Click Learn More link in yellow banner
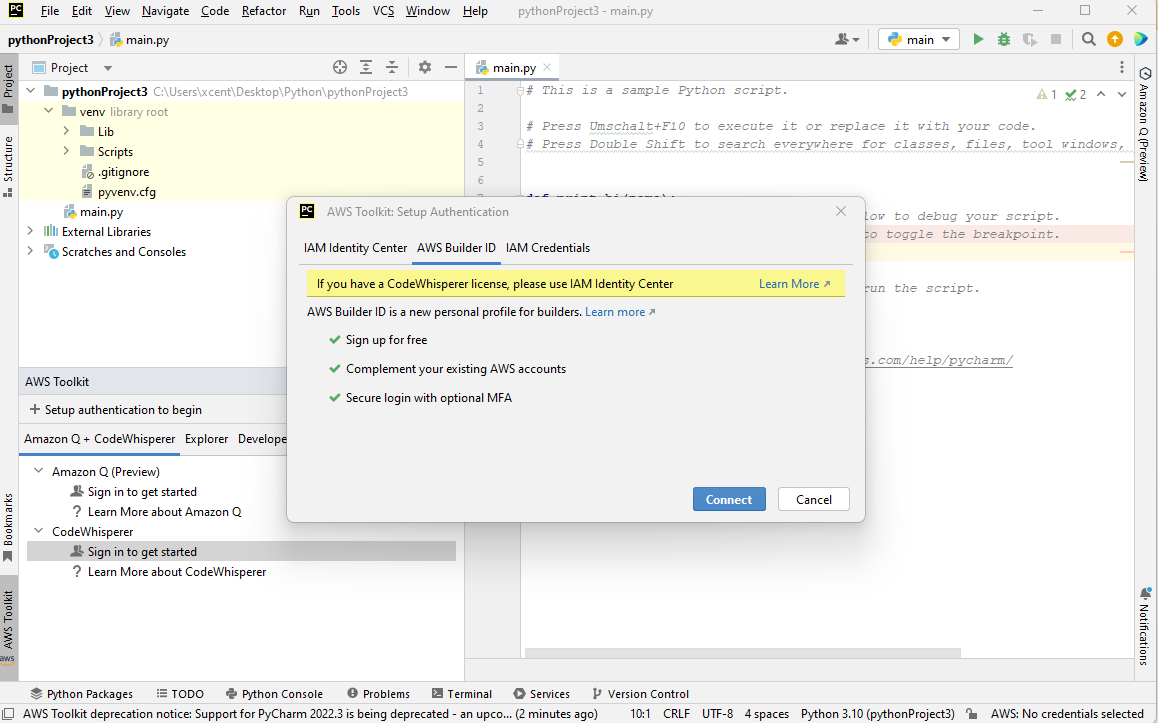The image size is (1158, 723). (x=794, y=284)
